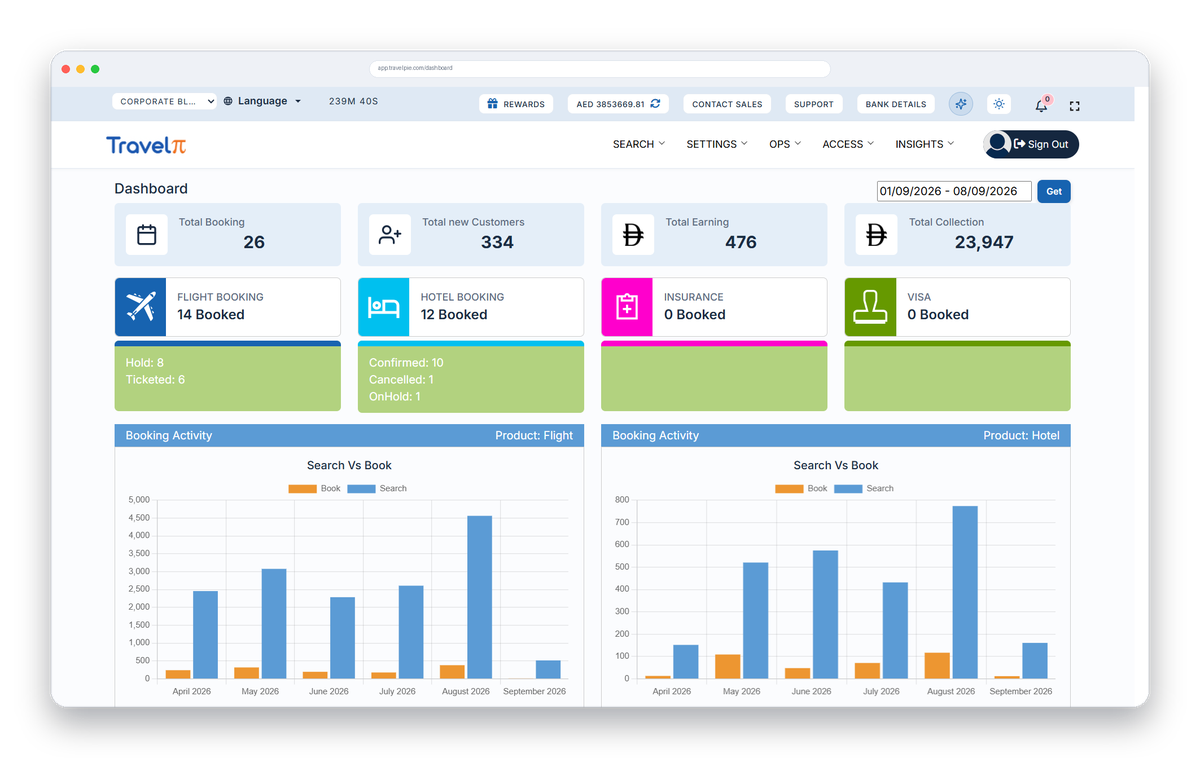1200x758 pixels.
Task: Refresh the AED balance with the sync icon
Action: (x=655, y=104)
